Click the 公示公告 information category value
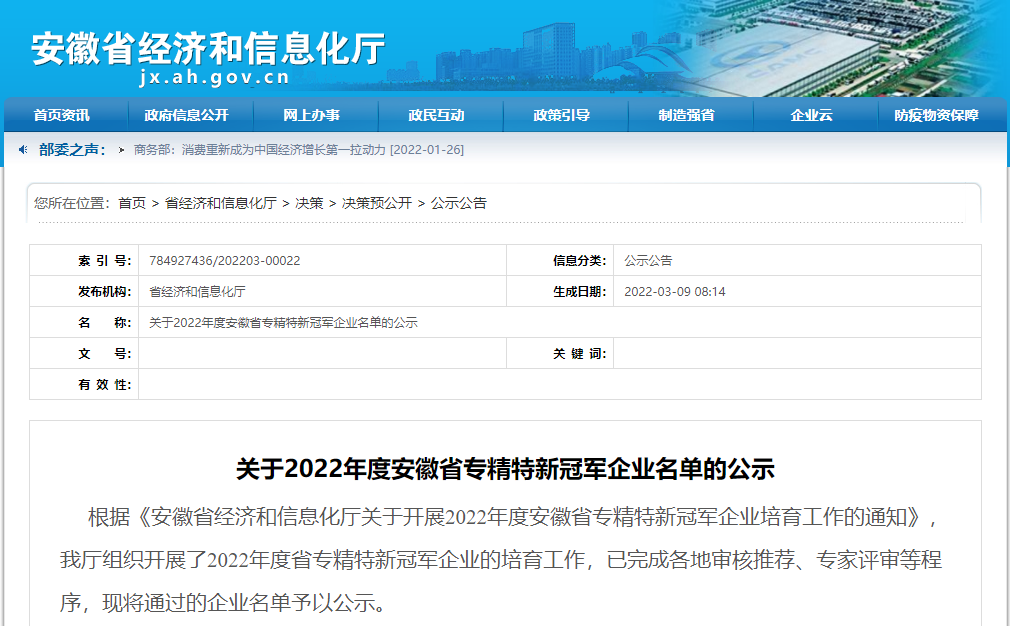This screenshot has width=1010, height=626. [x=648, y=261]
